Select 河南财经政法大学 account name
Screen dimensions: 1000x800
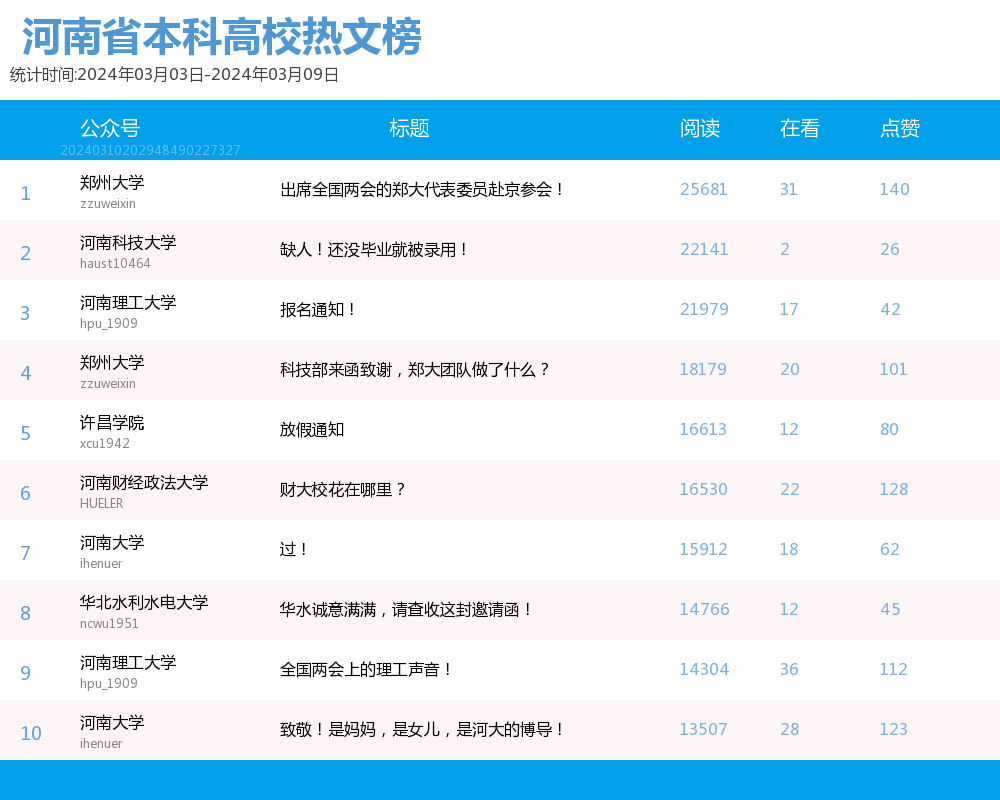[x=144, y=482]
